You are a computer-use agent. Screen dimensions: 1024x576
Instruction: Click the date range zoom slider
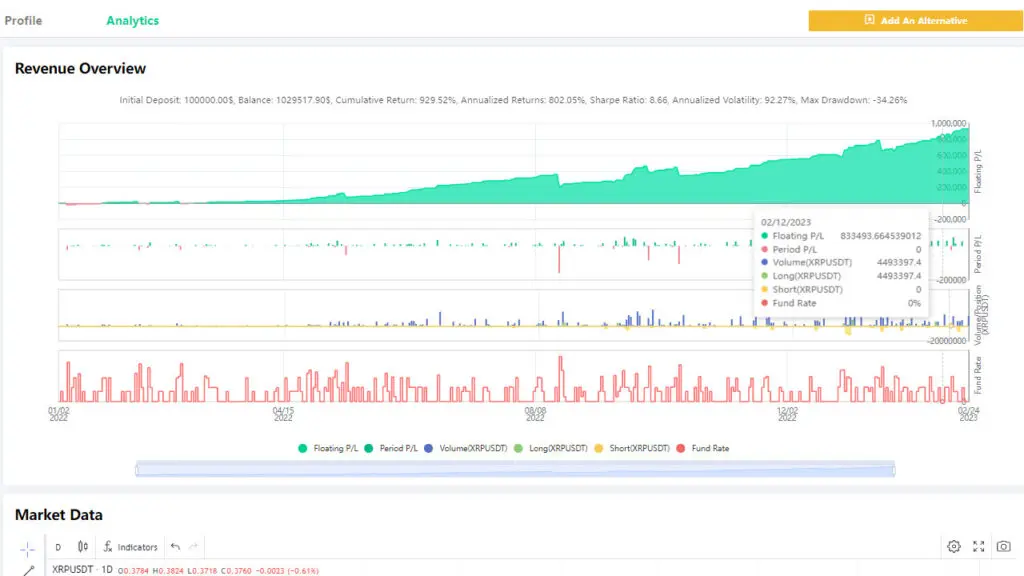514,469
